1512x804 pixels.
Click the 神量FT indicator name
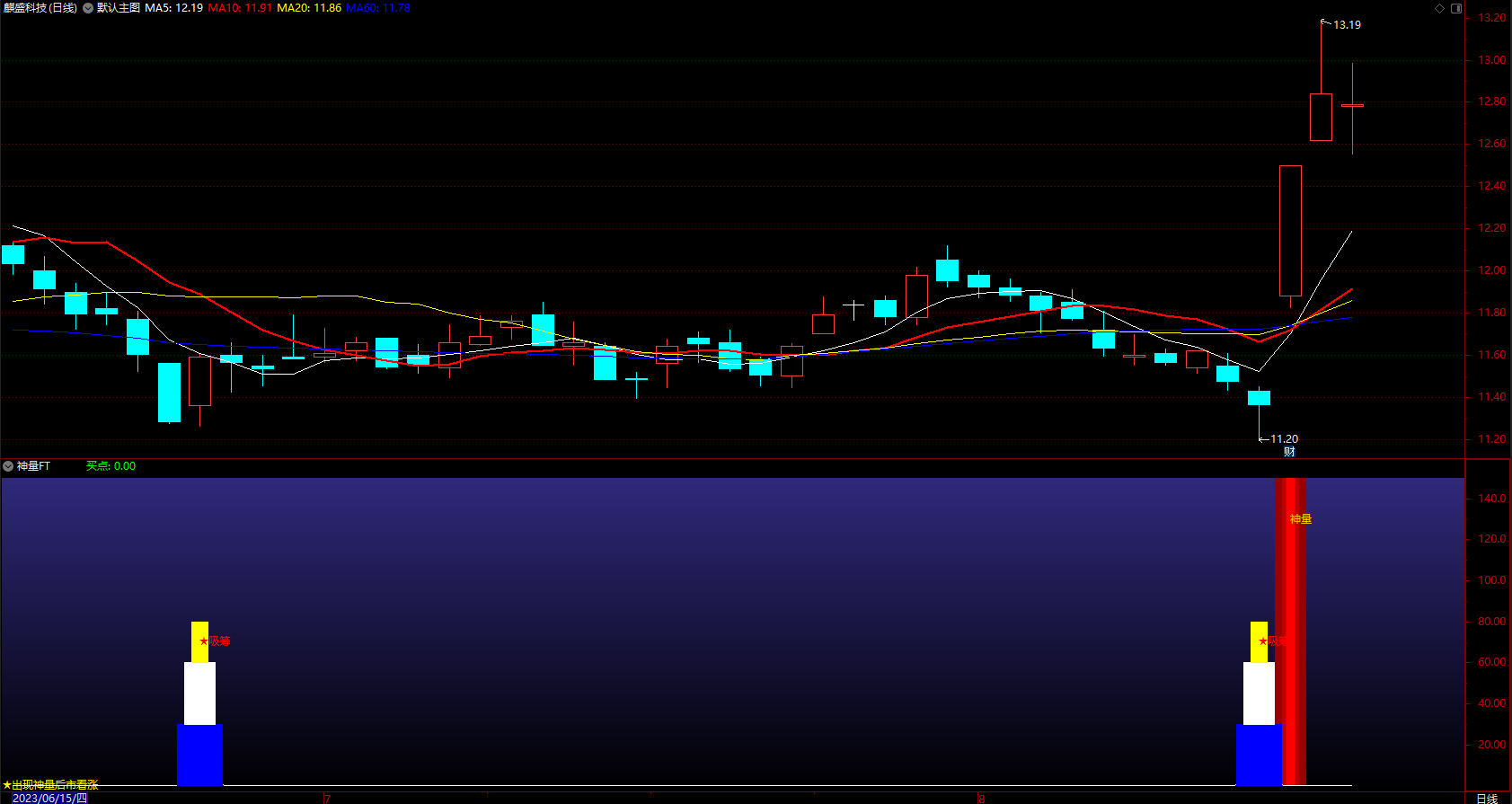[34, 466]
